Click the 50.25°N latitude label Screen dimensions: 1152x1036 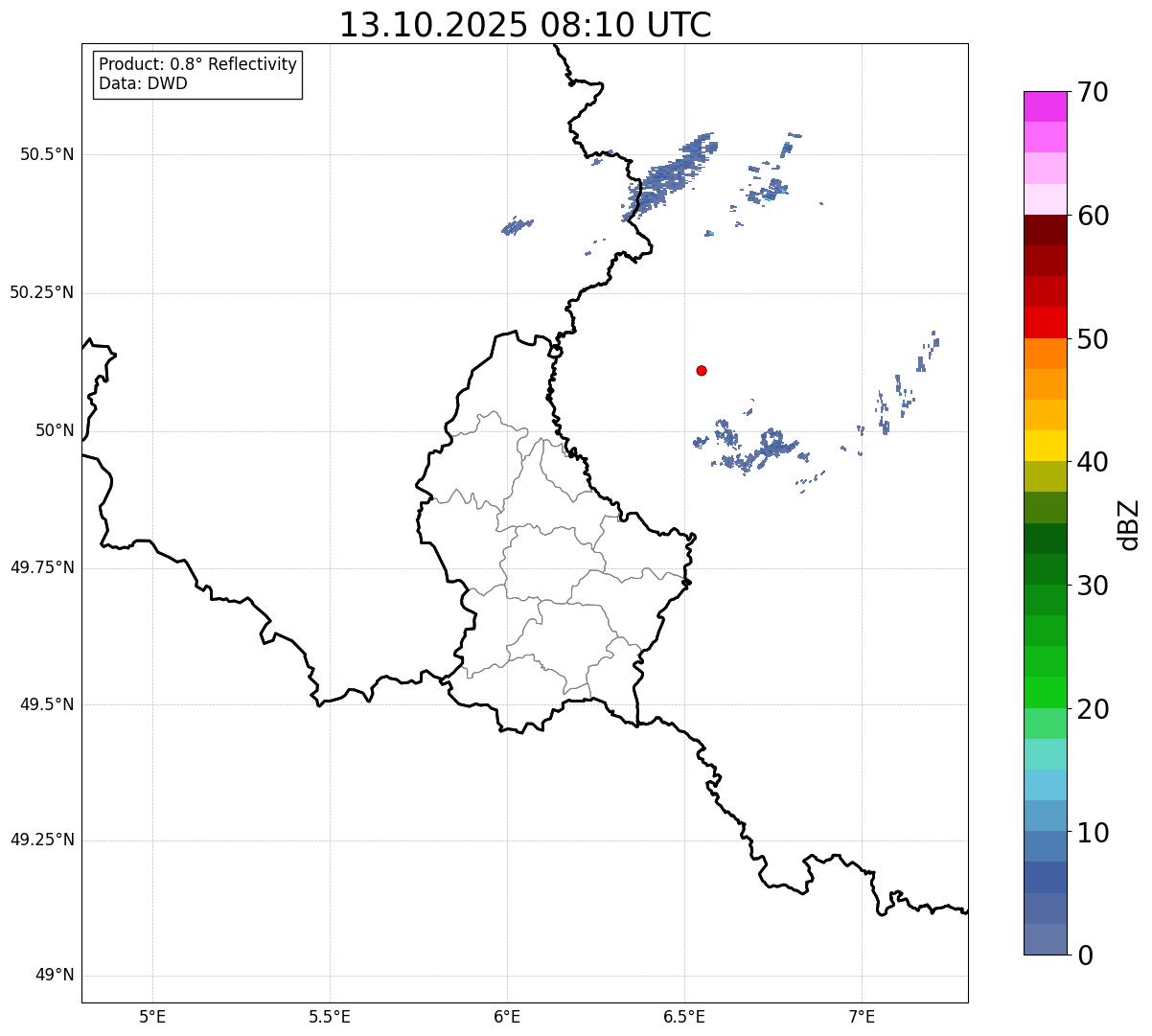pyautogui.click(x=42, y=292)
